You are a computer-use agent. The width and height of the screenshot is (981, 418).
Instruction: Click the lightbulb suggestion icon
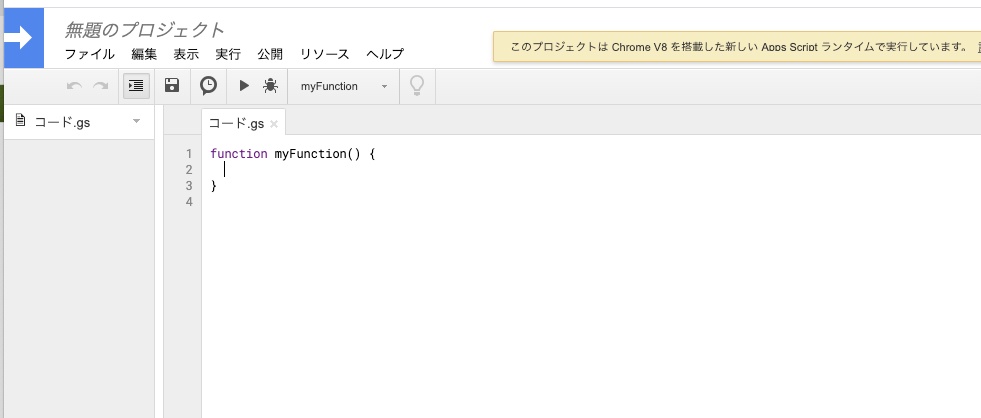pos(417,86)
